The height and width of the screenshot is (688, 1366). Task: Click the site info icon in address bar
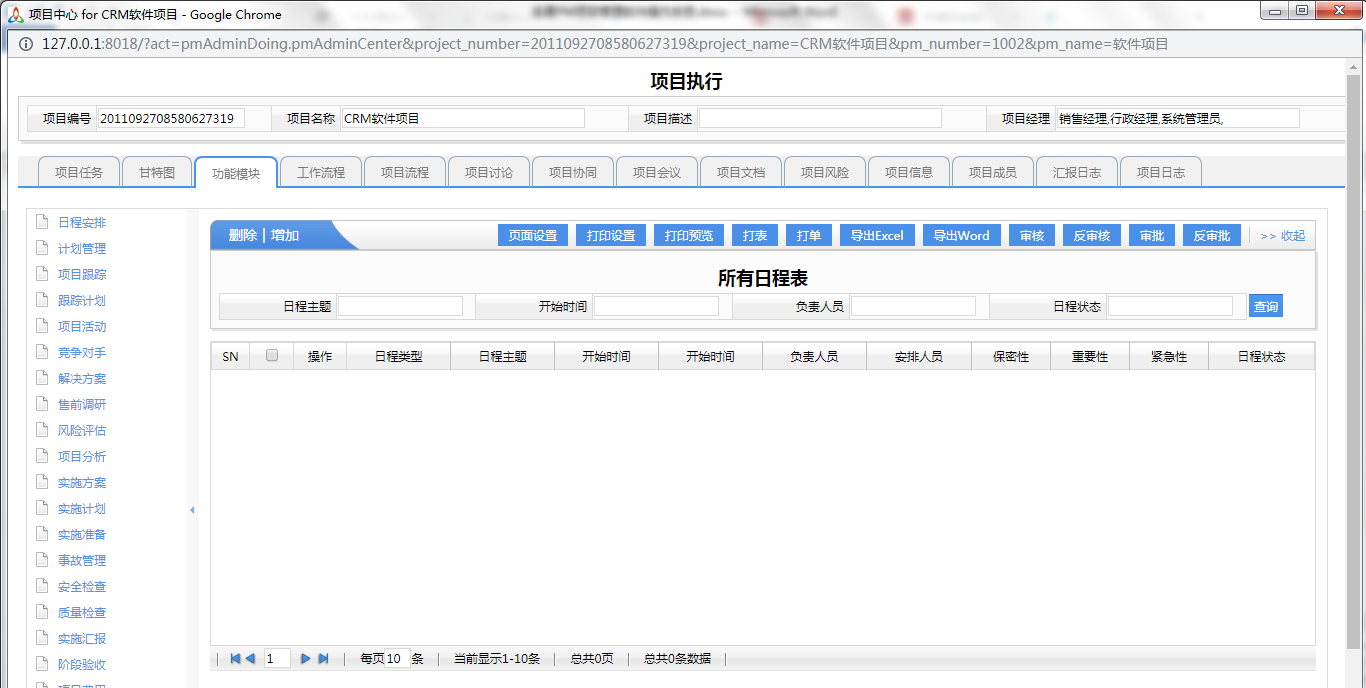coord(25,44)
